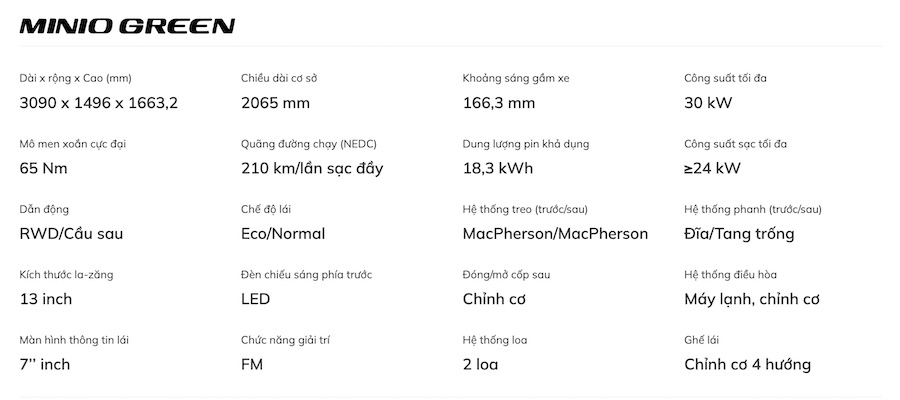Click the ground clearance value 166,3 mm
900x400 pixels.
point(498,103)
